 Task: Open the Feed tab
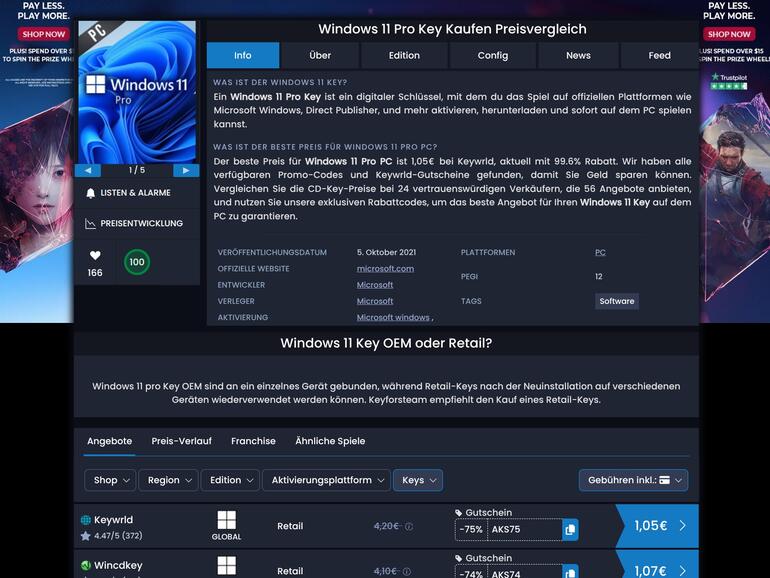click(x=660, y=55)
